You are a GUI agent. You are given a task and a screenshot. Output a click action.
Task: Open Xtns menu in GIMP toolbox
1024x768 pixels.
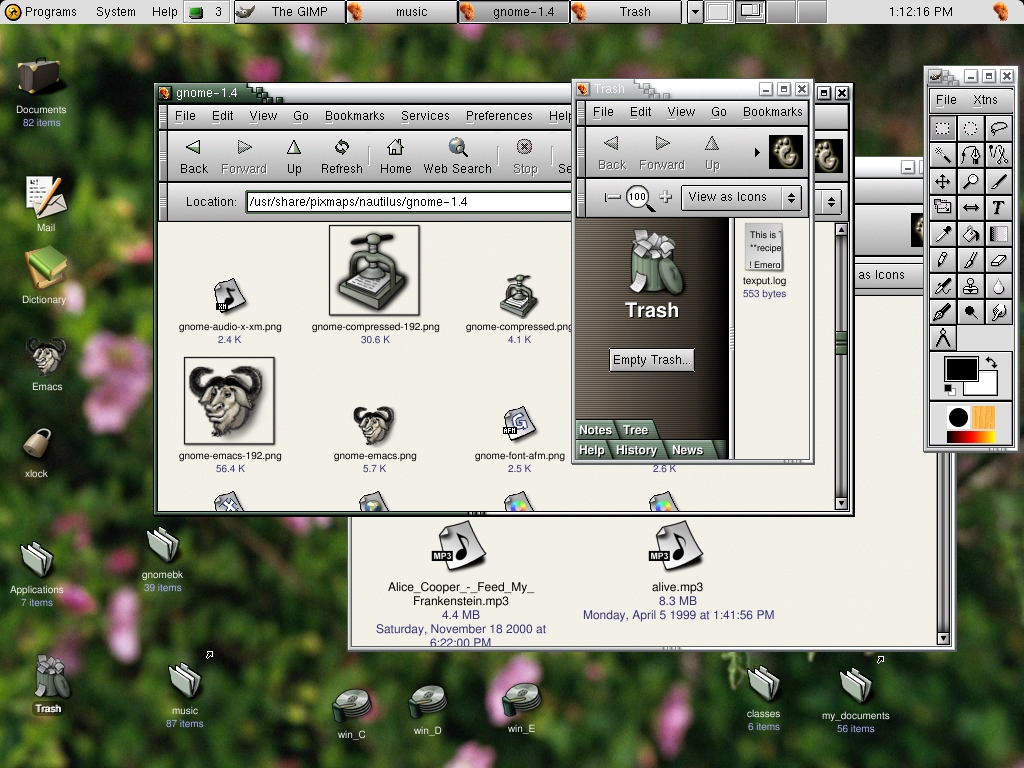(985, 100)
